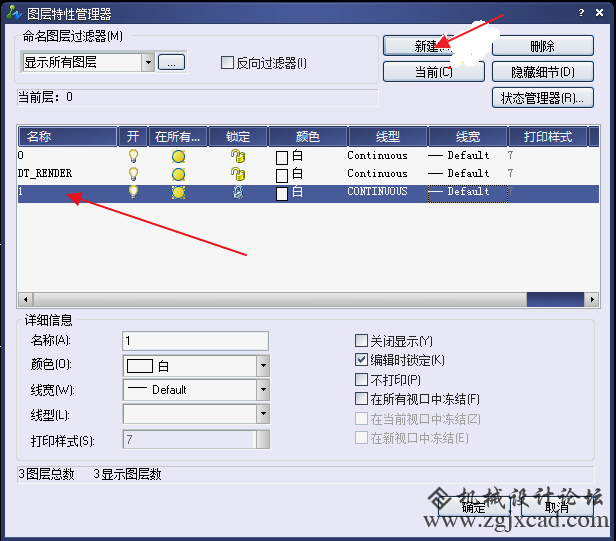
Task: Check freeze in all viewports (F)
Action: click(361, 398)
